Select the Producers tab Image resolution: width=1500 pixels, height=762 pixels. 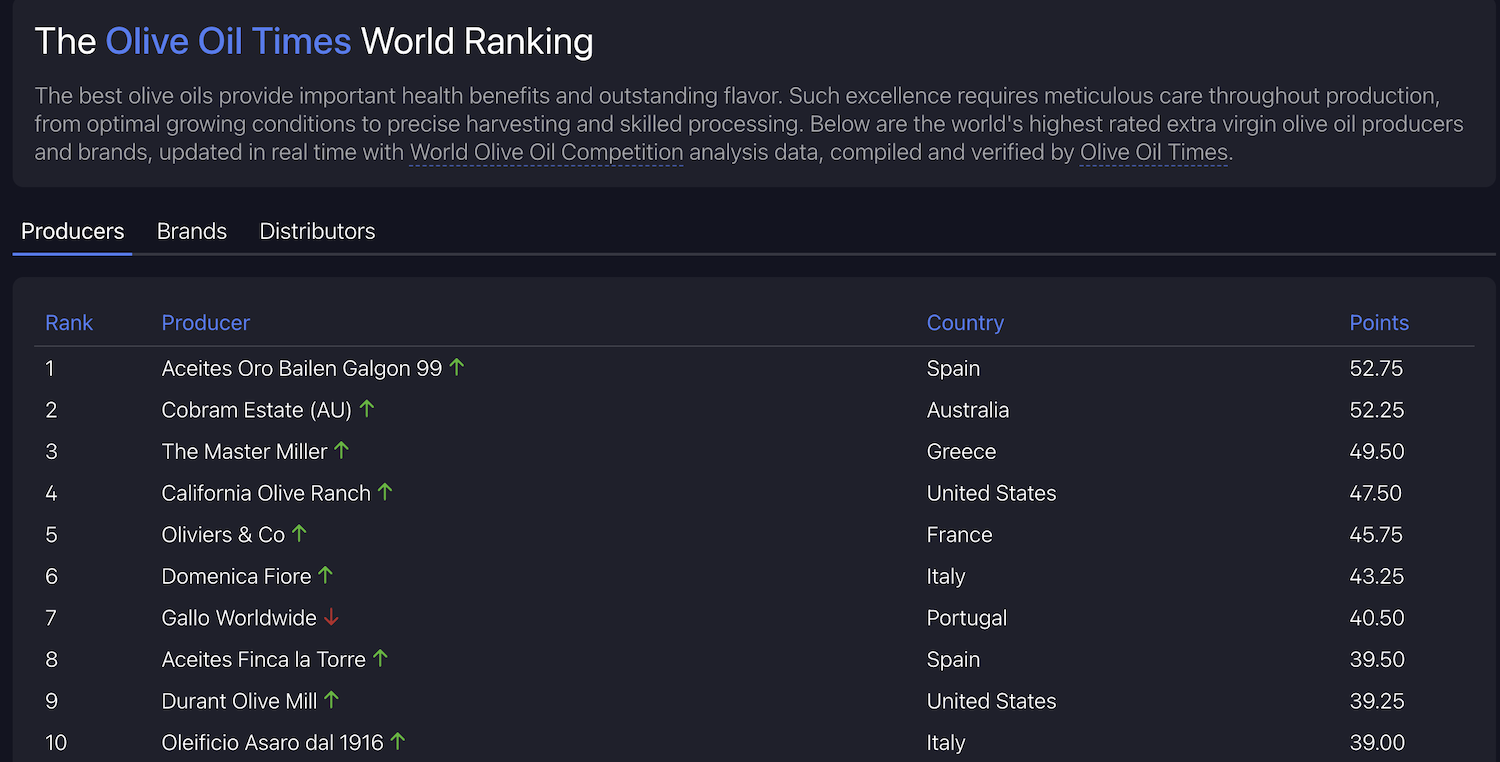tap(73, 231)
